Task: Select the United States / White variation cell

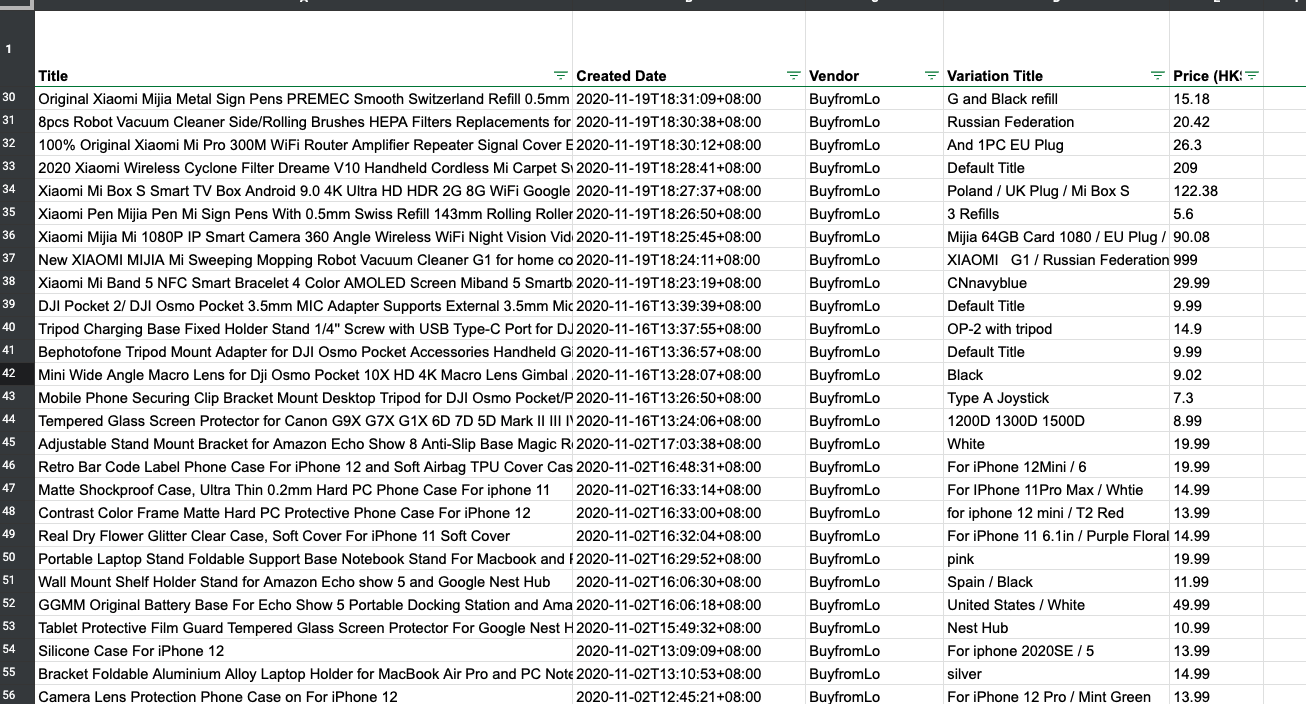Action: (x=1056, y=605)
